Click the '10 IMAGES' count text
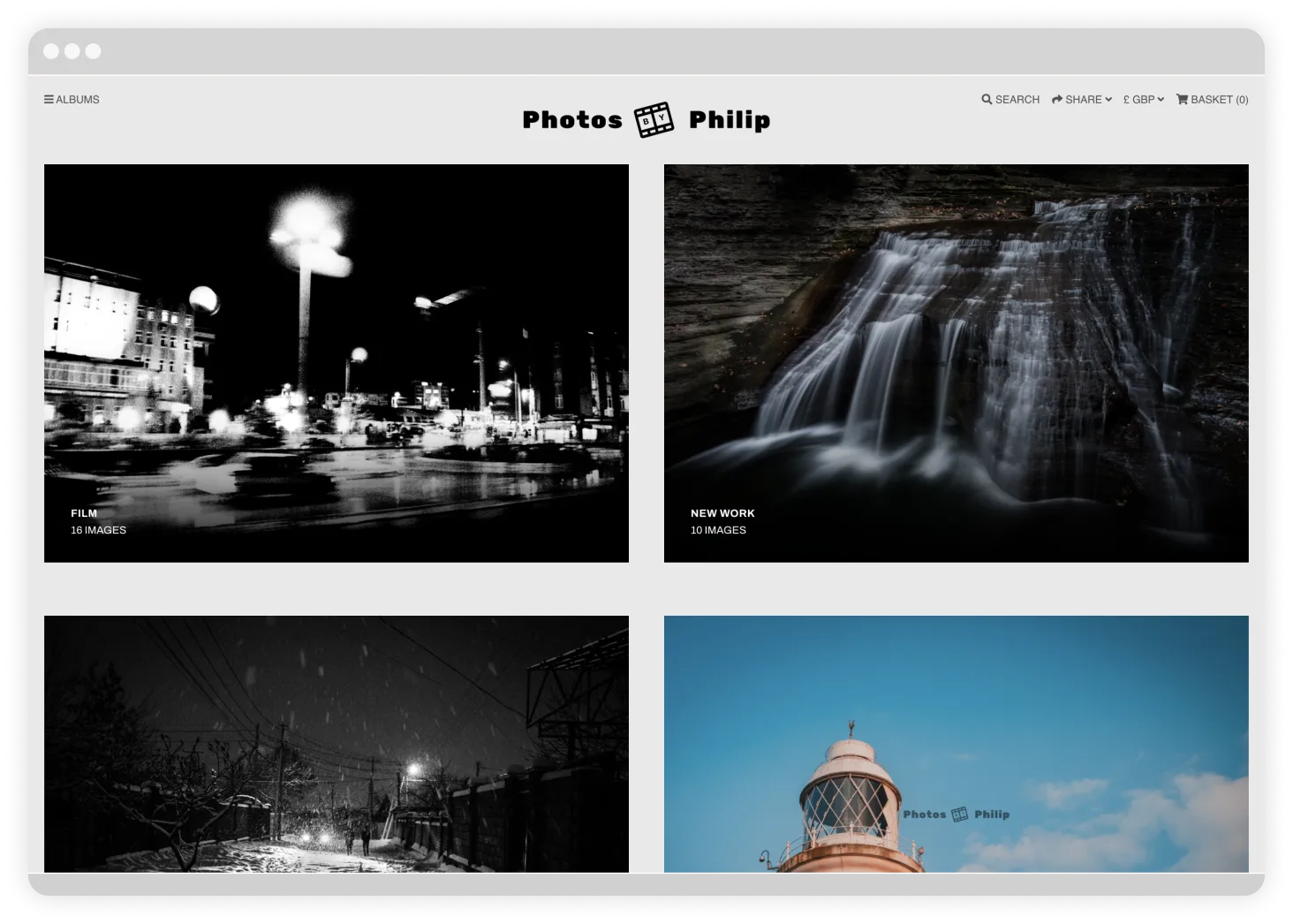1293x924 pixels. tap(718, 530)
